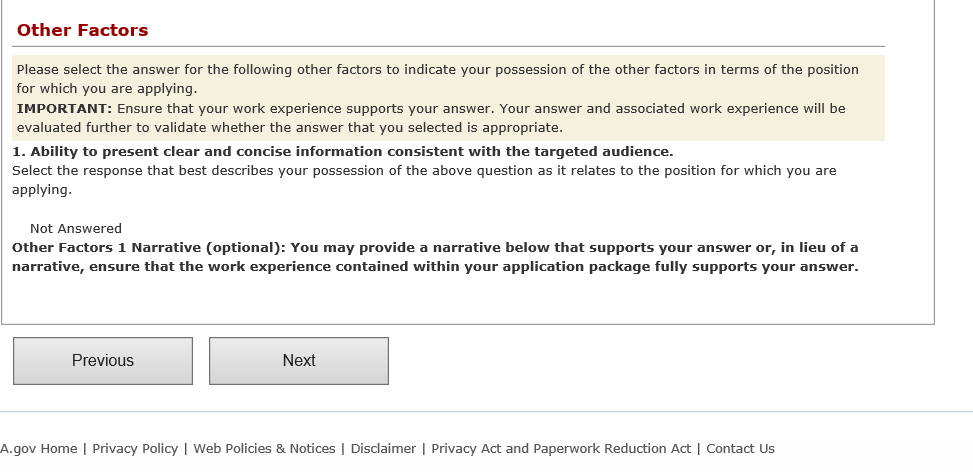Click the 'Select the response that best describes' text
The height and width of the screenshot is (472, 973).
424,171
